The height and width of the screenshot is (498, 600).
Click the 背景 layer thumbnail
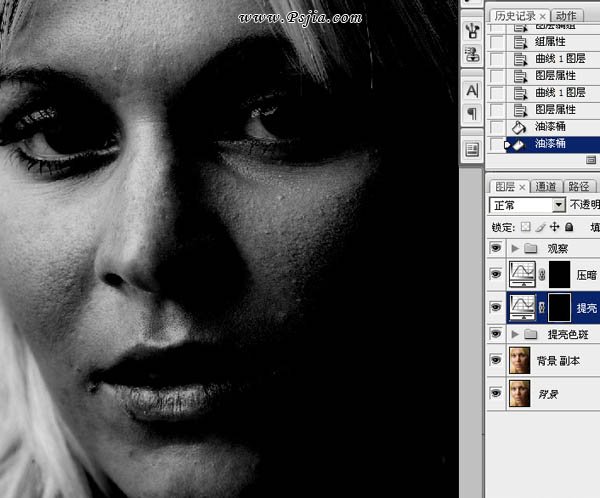point(520,393)
